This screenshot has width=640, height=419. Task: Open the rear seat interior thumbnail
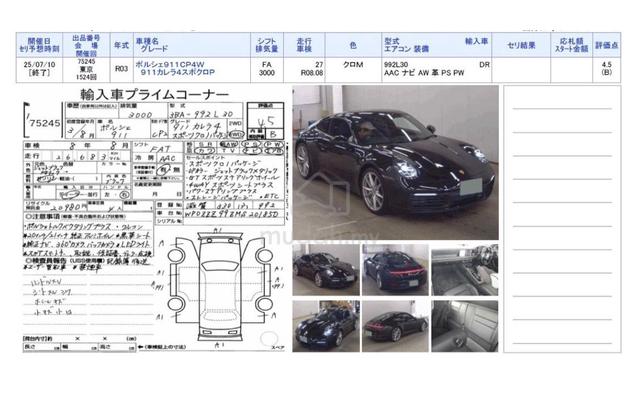click(x=464, y=326)
